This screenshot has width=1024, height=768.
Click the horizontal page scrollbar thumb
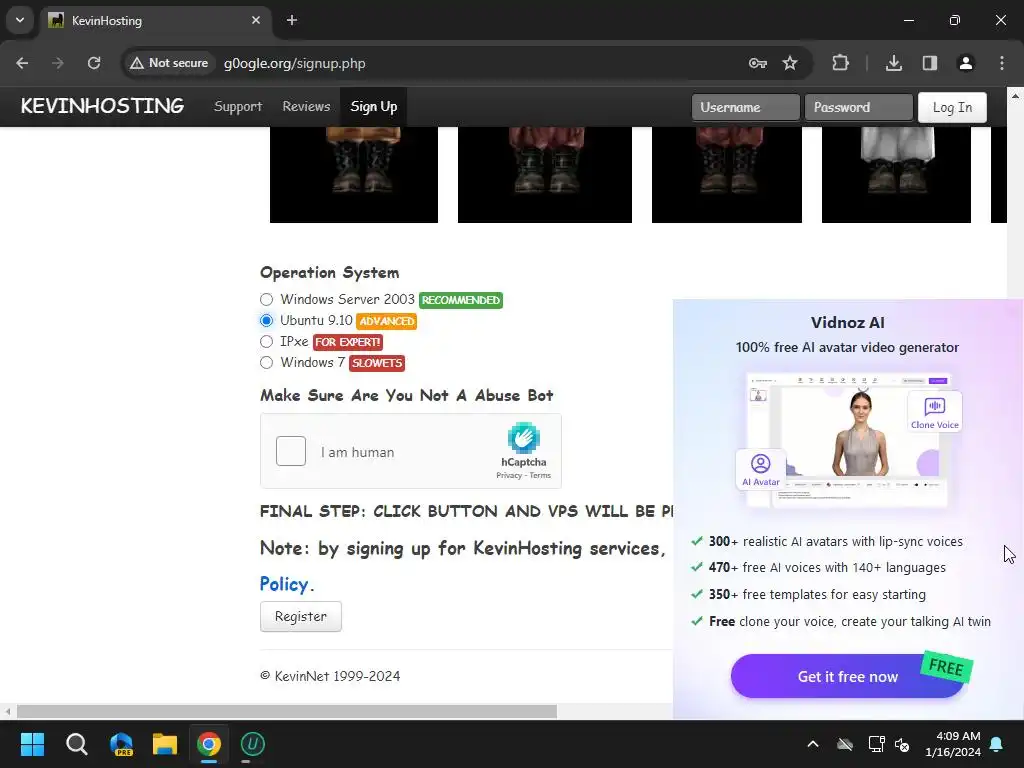pos(287,711)
